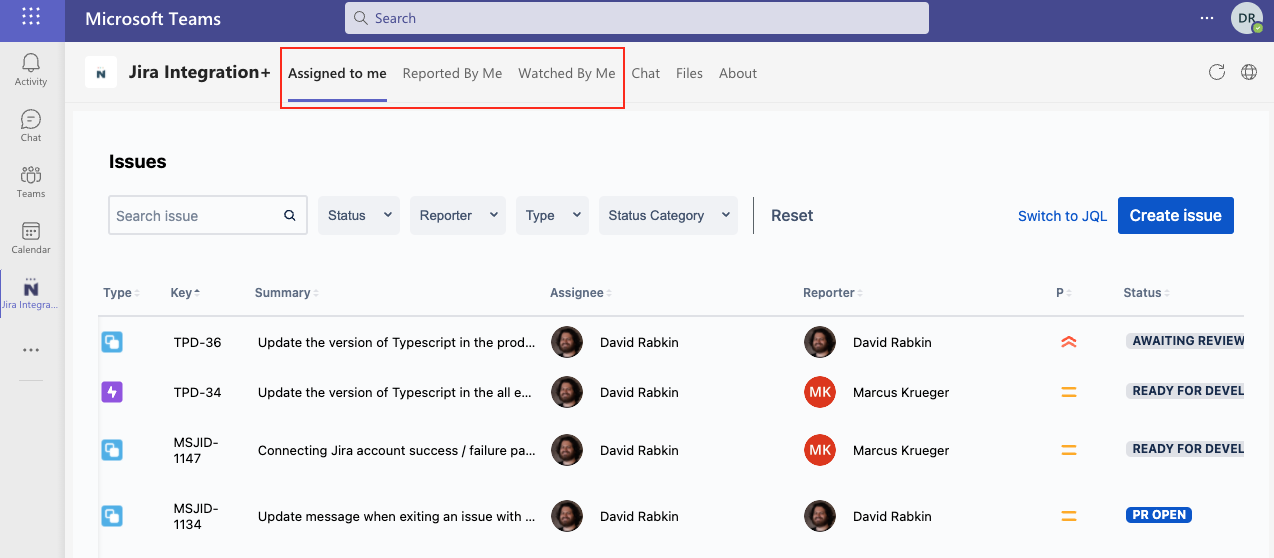Click the purple epic icon for TPD-34
This screenshot has width=1274, height=558.
point(112,392)
